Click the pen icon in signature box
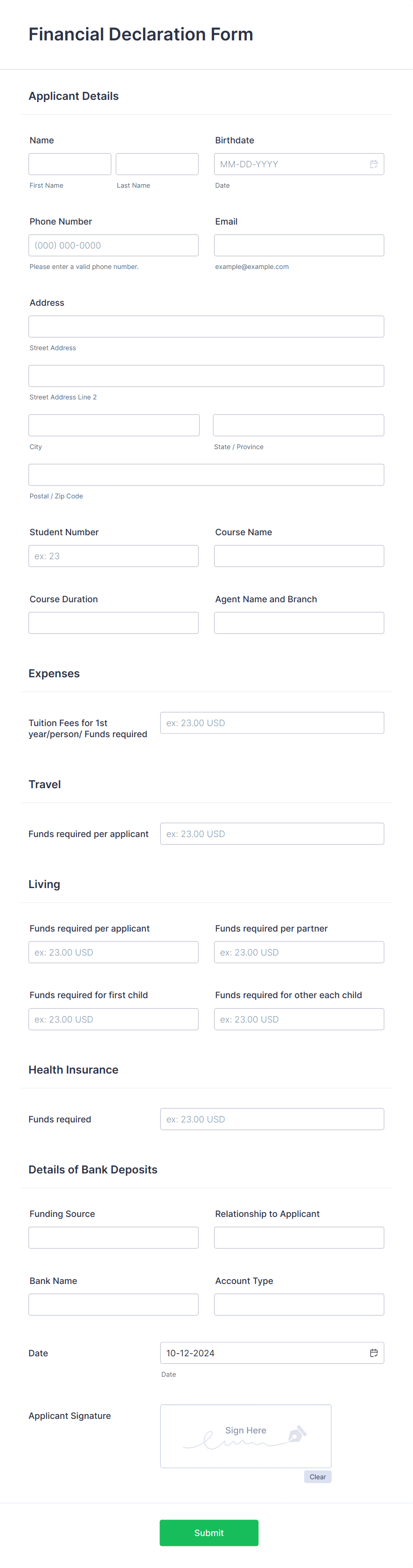This screenshot has width=413, height=1568. [297, 1434]
